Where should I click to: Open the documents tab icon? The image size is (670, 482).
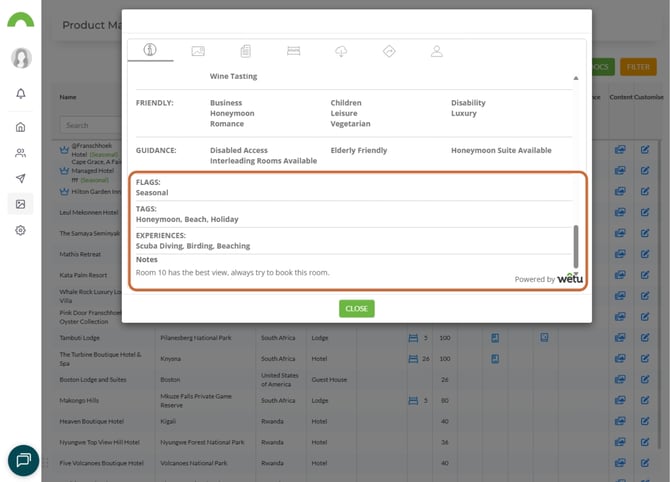point(246,50)
